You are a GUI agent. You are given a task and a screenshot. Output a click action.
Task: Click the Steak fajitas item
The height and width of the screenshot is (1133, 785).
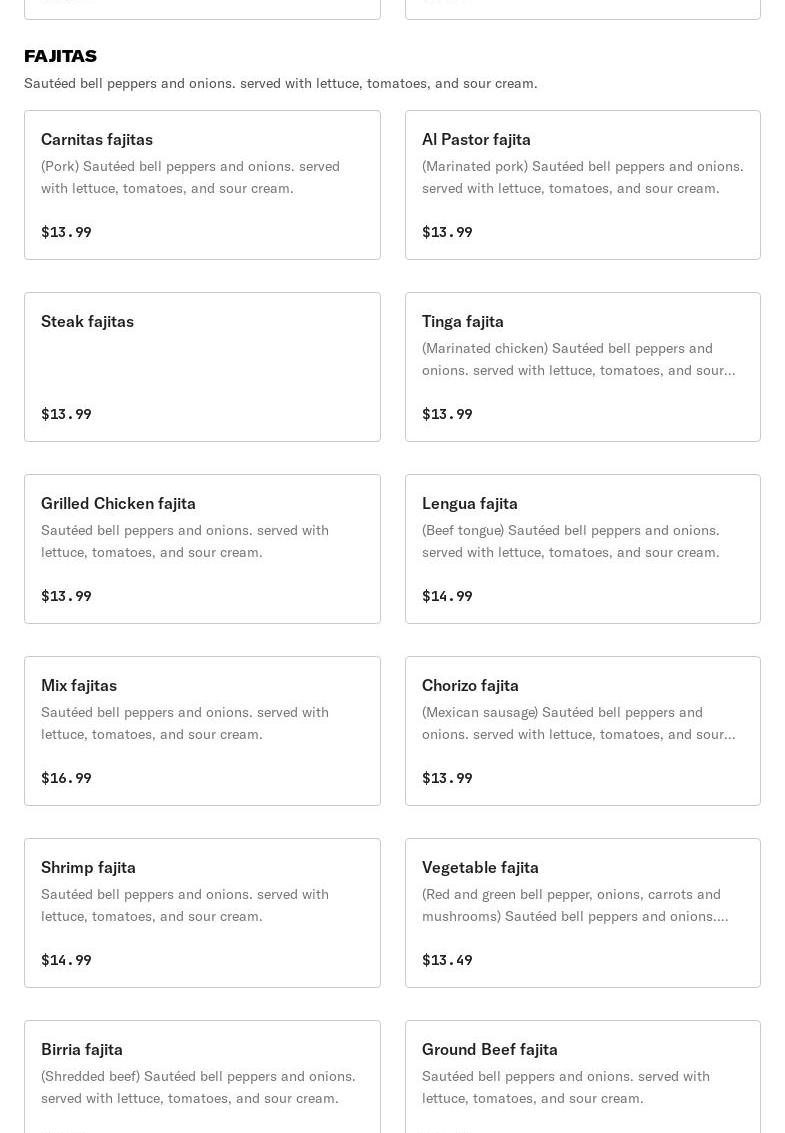[202, 367]
